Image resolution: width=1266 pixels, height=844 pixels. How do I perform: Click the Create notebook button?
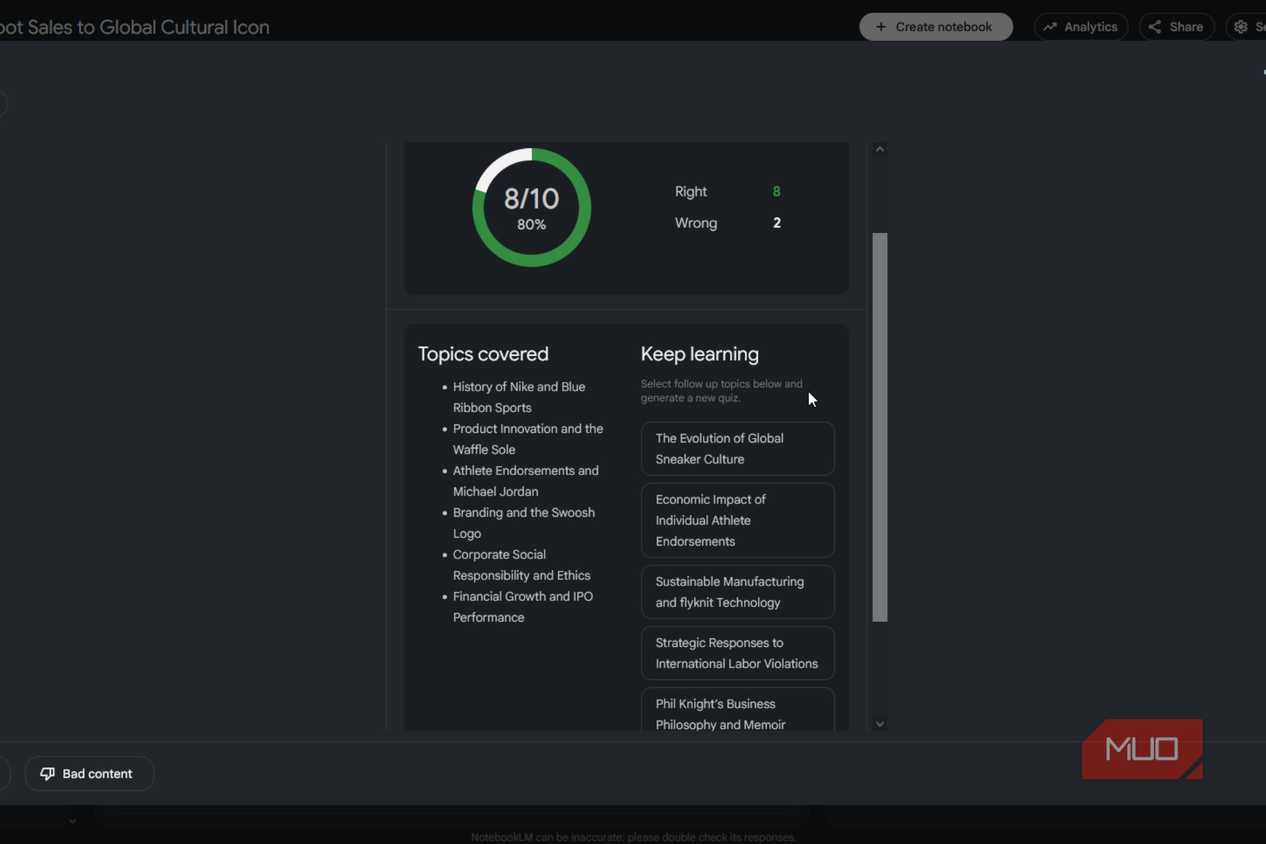935,27
